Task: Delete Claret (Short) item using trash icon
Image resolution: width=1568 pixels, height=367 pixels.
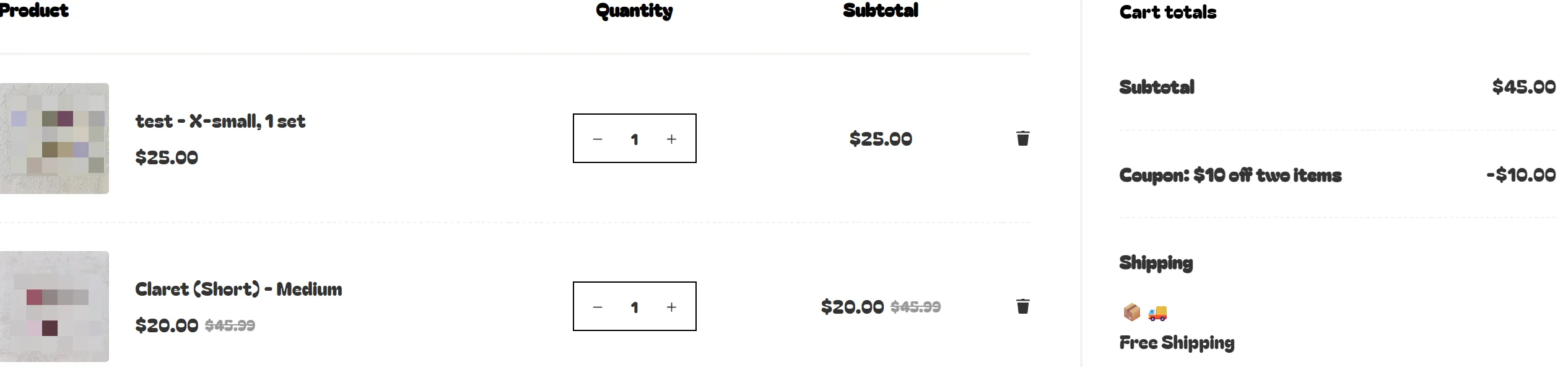Action: pyautogui.click(x=1022, y=306)
